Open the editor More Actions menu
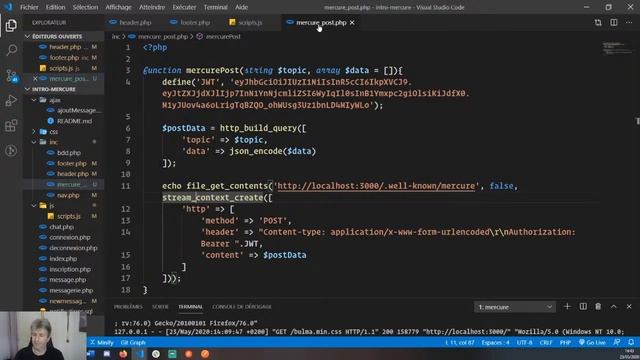Viewport: 640px width, 360px height. (629, 22)
